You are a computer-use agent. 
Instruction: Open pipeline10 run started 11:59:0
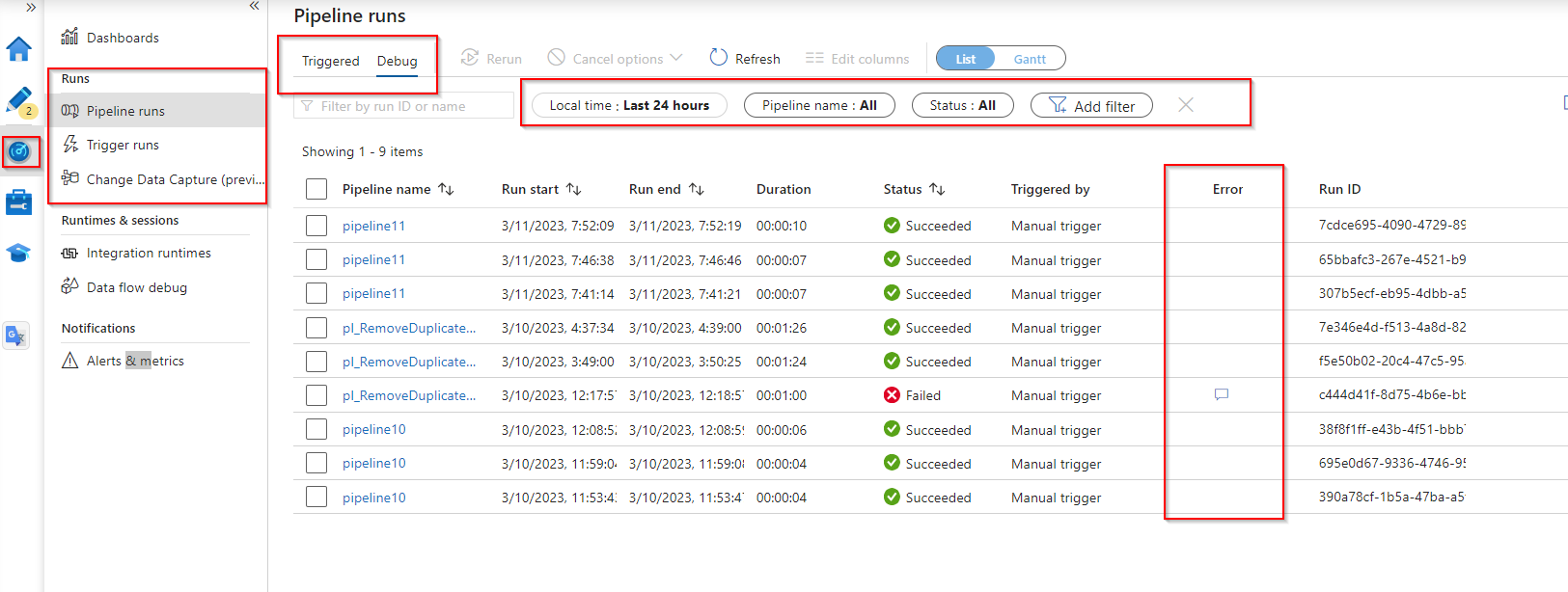tap(373, 463)
